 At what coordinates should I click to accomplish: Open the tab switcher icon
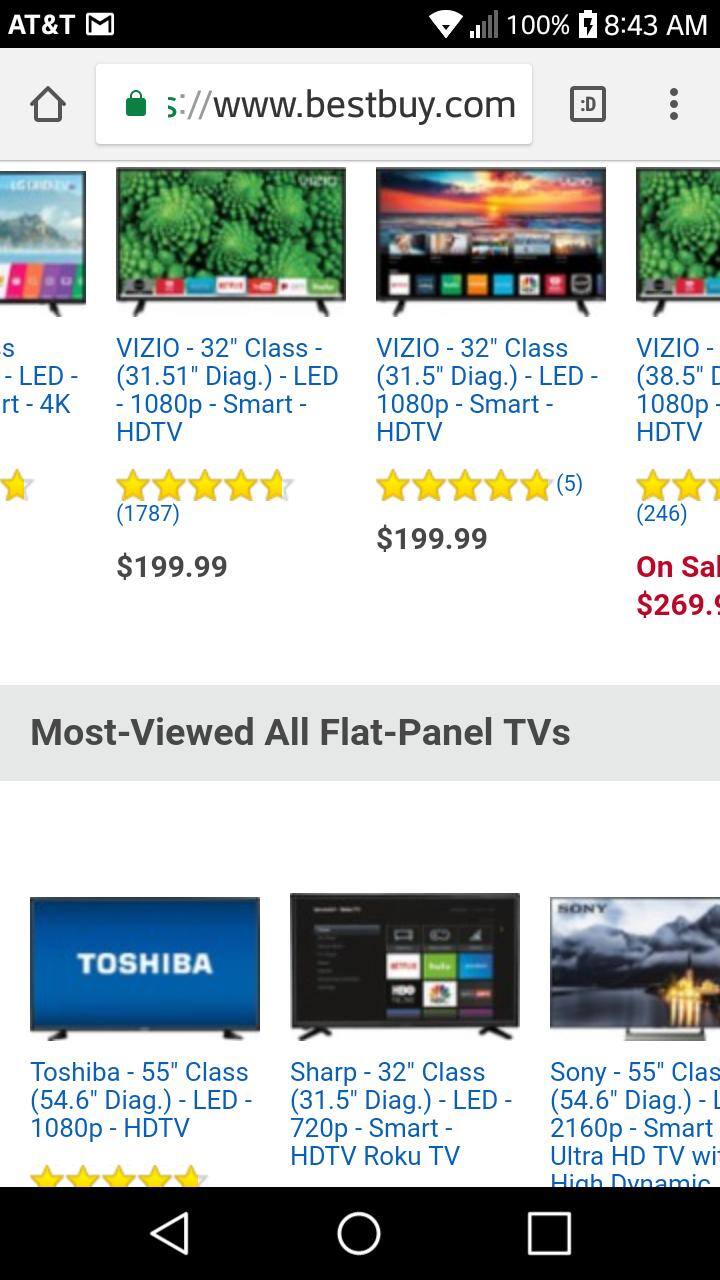pyautogui.click(x=588, y=104)
